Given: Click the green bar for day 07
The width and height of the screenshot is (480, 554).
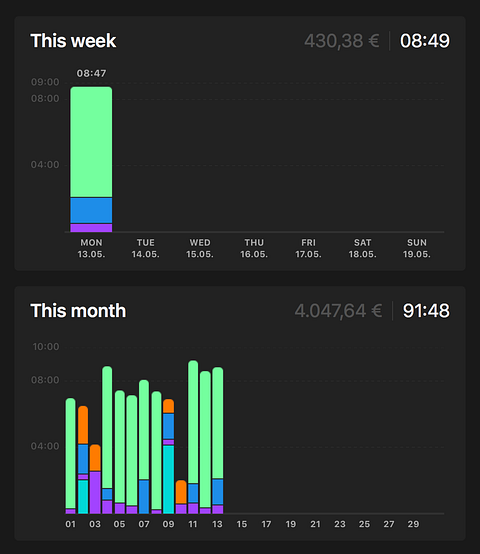Looking at the screenshot, I should (x=144, y=430).
